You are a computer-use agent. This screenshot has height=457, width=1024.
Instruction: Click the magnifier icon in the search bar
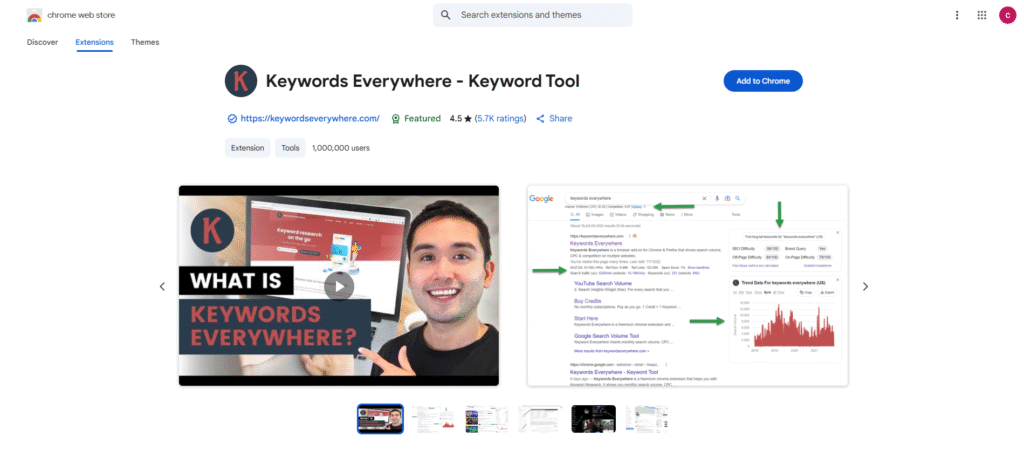coord(447,15)
